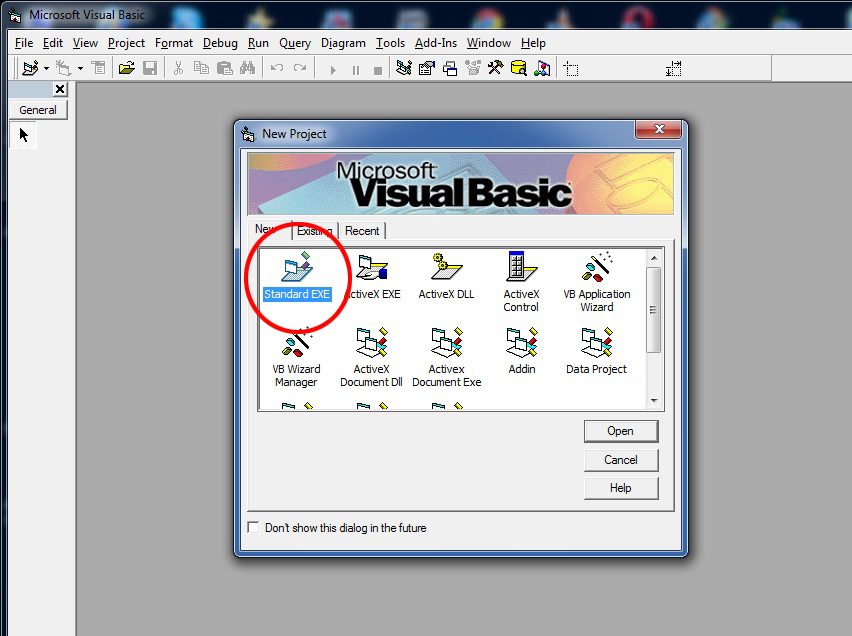
Task: Expand the Add Project dropdown arrow
Action: tap(46, 68)
